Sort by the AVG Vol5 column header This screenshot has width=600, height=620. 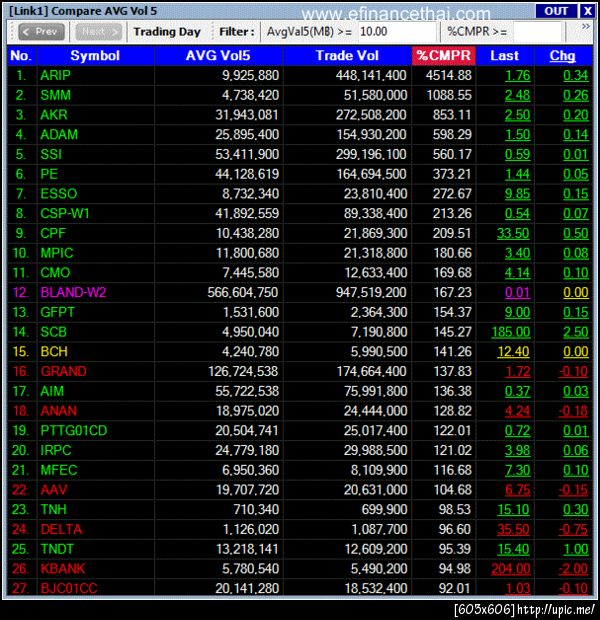(218, 55)
